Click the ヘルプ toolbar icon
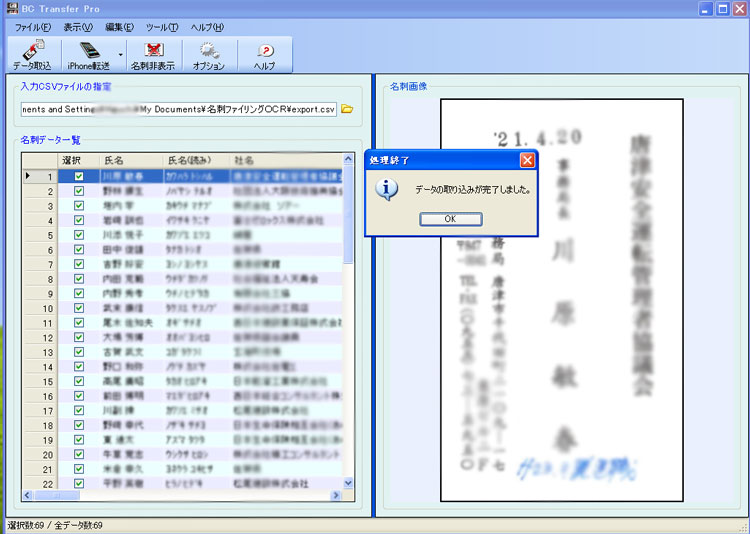 (265, 56)
